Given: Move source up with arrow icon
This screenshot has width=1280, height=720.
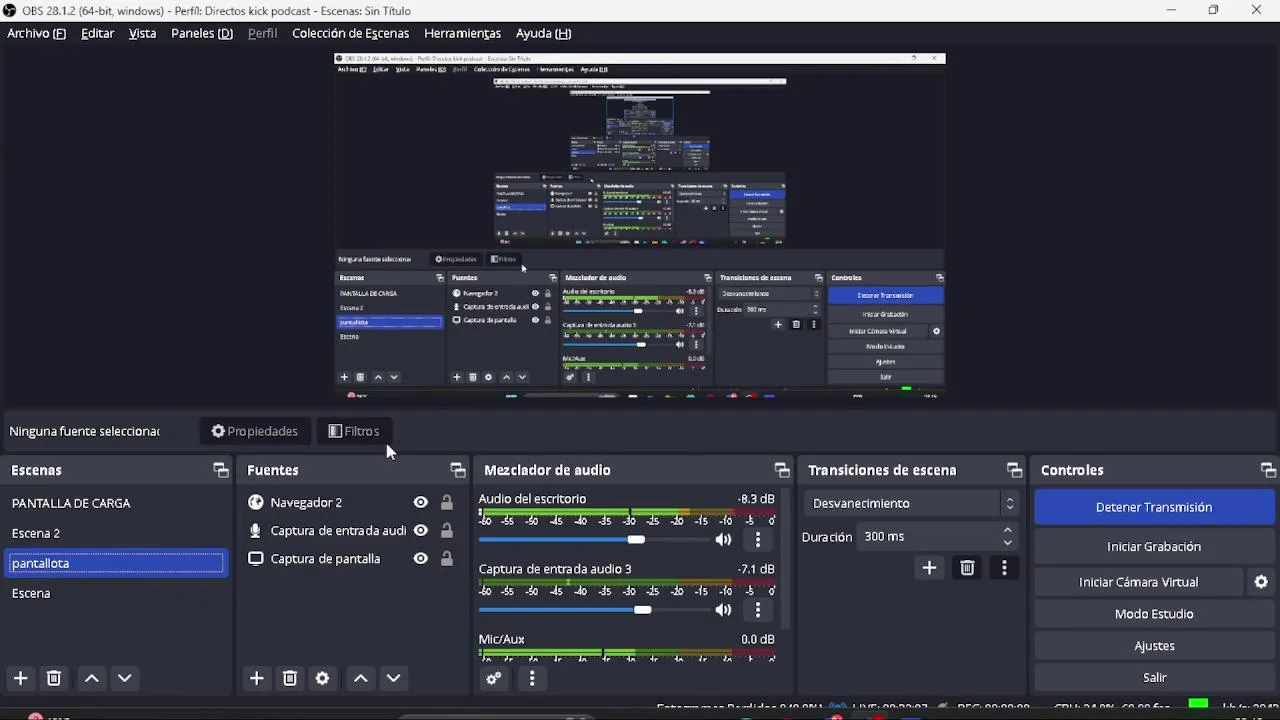Looking at the screenshot, I should tap(360, 678).
